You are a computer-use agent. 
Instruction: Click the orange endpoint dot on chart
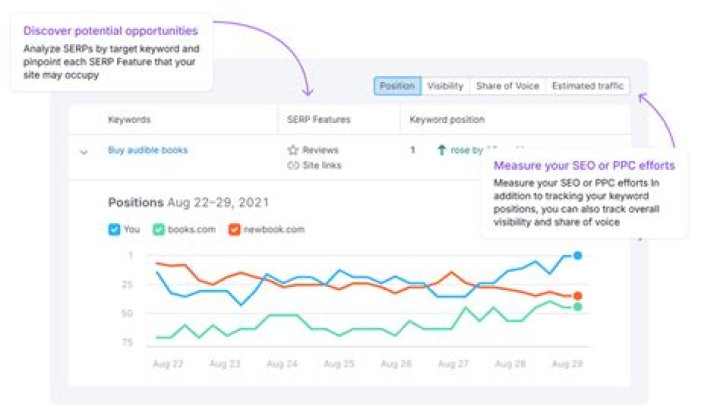coord(578,296)
